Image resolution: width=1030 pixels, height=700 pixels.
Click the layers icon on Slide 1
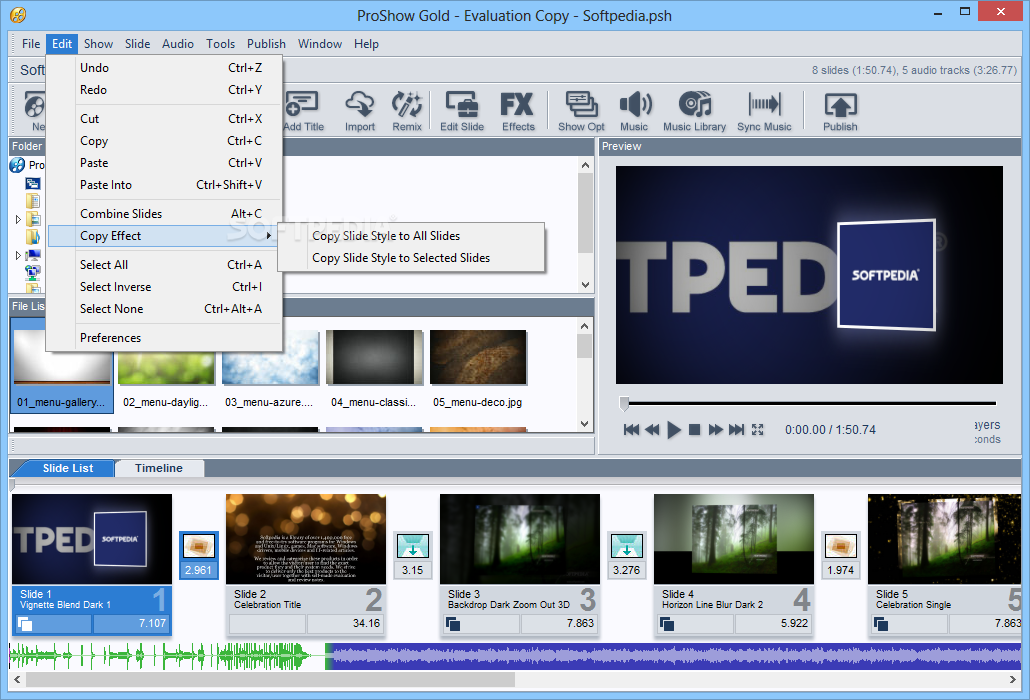pos(25,623)
